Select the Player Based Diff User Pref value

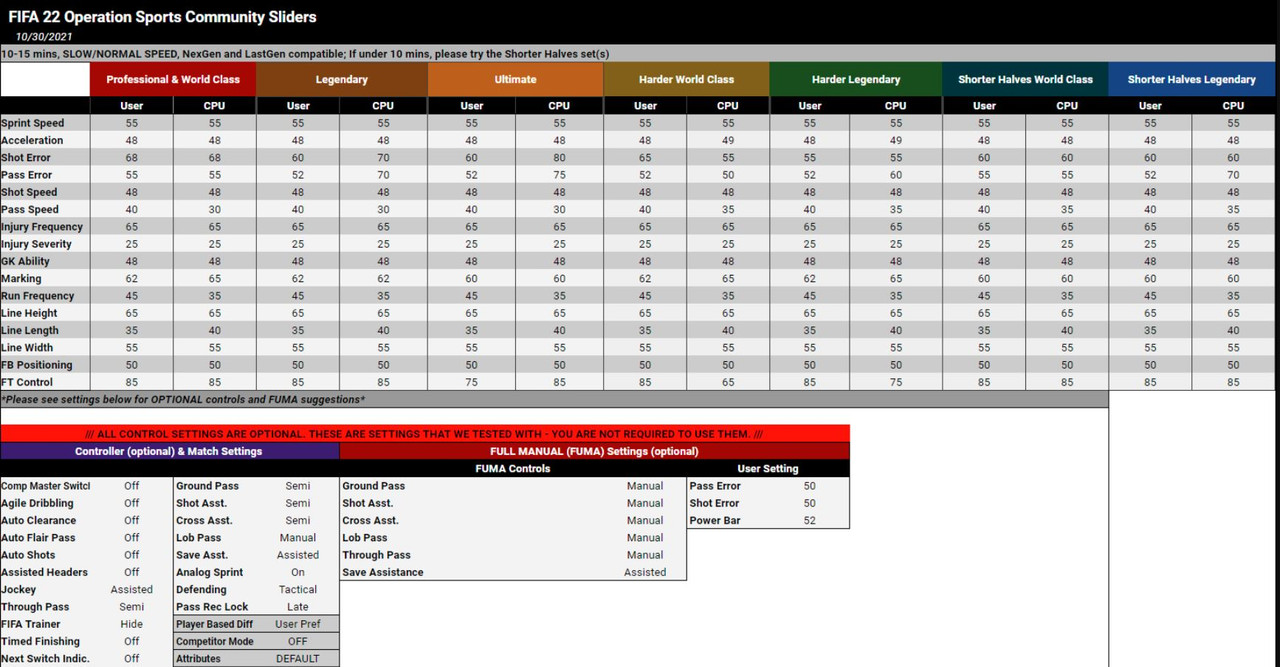tap(298, 624)
